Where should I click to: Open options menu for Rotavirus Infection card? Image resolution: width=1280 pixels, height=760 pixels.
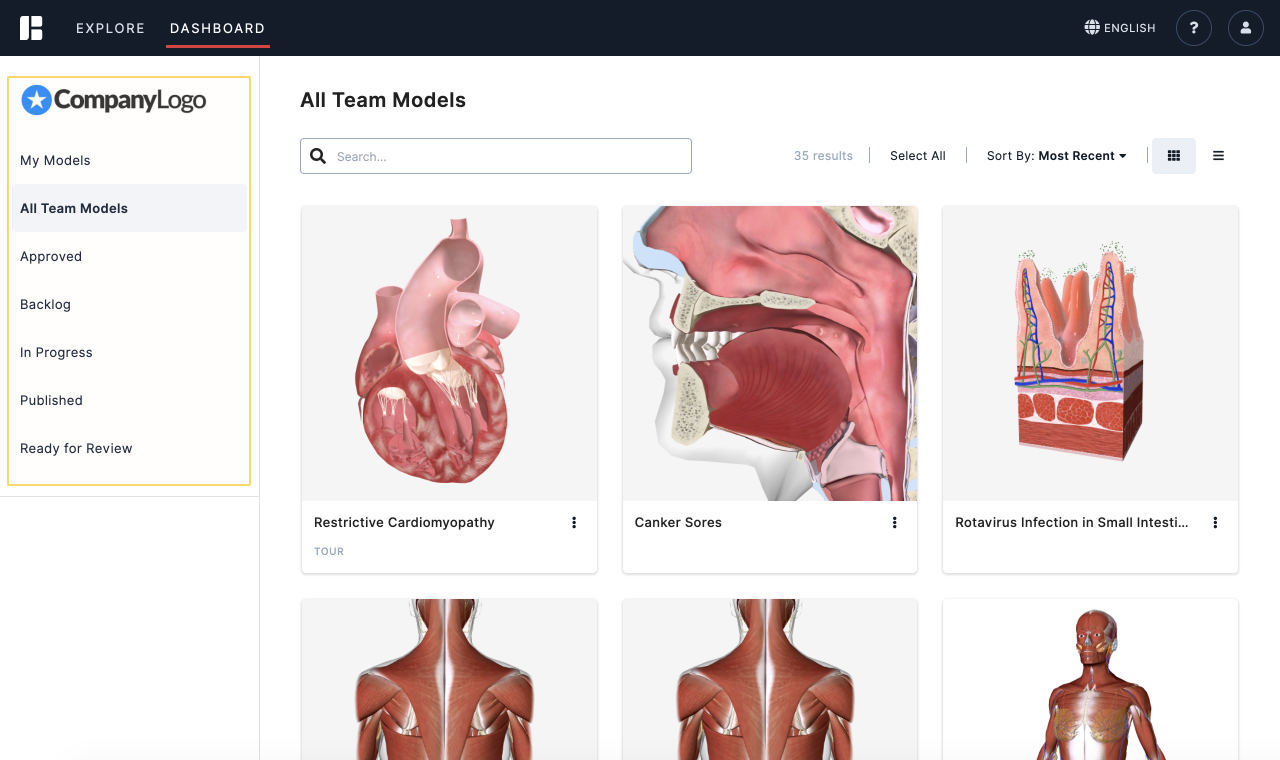click(1215, 522)
